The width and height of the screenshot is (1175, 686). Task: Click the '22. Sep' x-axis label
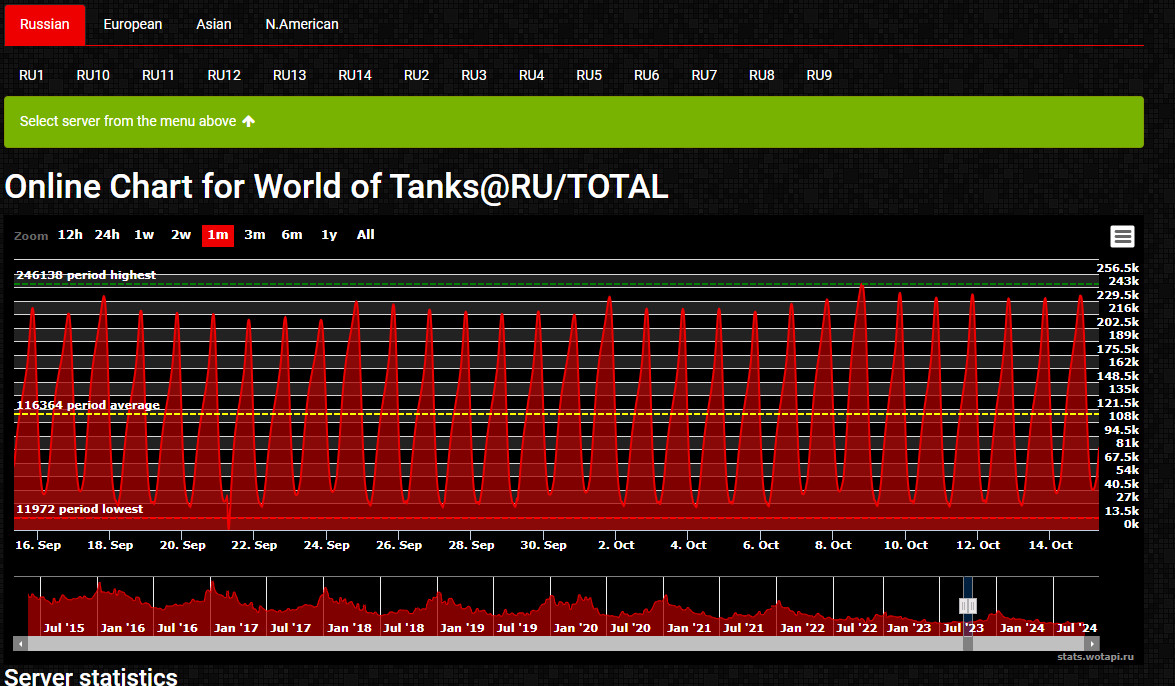click(254, 545)
